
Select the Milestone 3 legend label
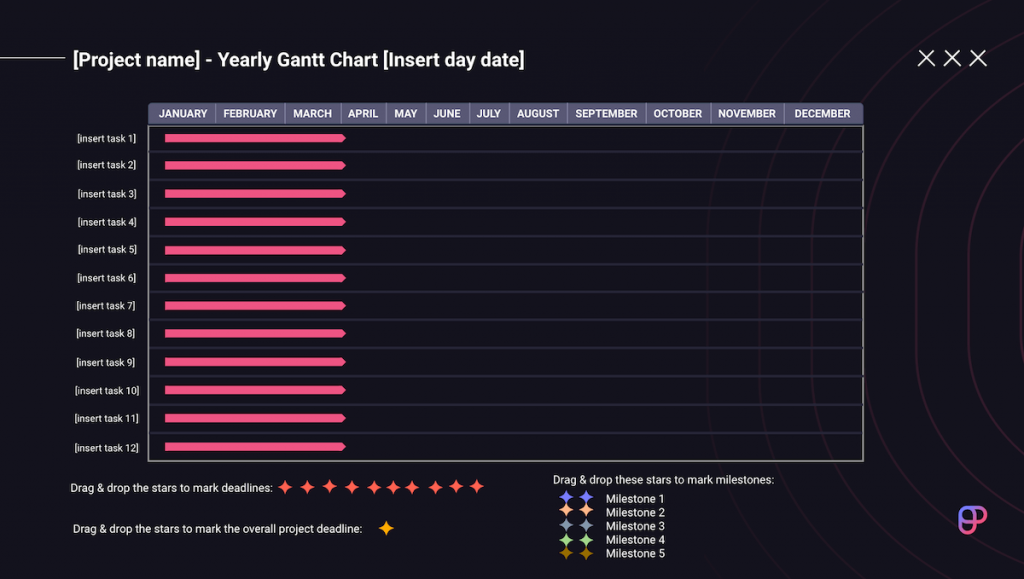[635, 526]
